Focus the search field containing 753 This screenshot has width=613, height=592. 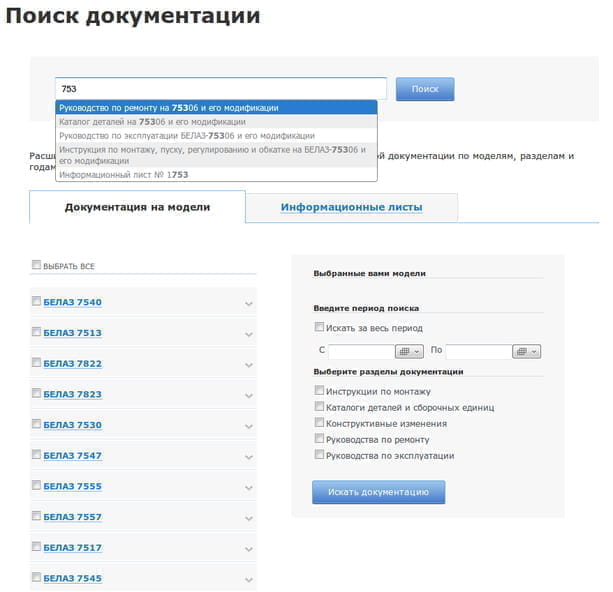[x=221, y=89]
